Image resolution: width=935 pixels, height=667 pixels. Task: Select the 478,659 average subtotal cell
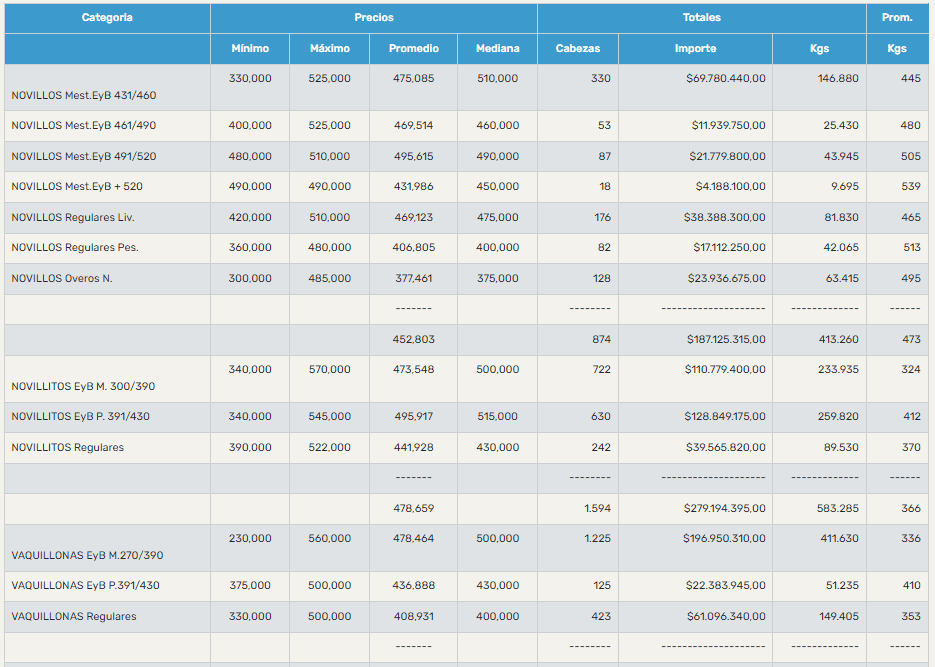[413, 509]
